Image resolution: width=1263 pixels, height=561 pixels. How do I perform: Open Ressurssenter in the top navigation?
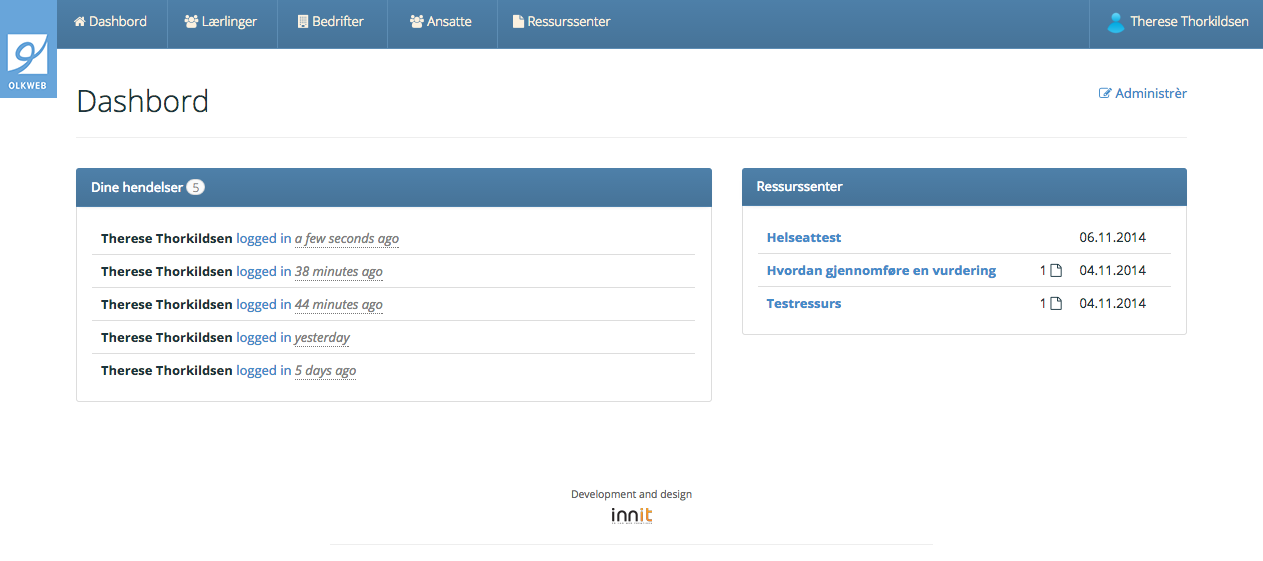pyautogui.click(x=561, y=22)
